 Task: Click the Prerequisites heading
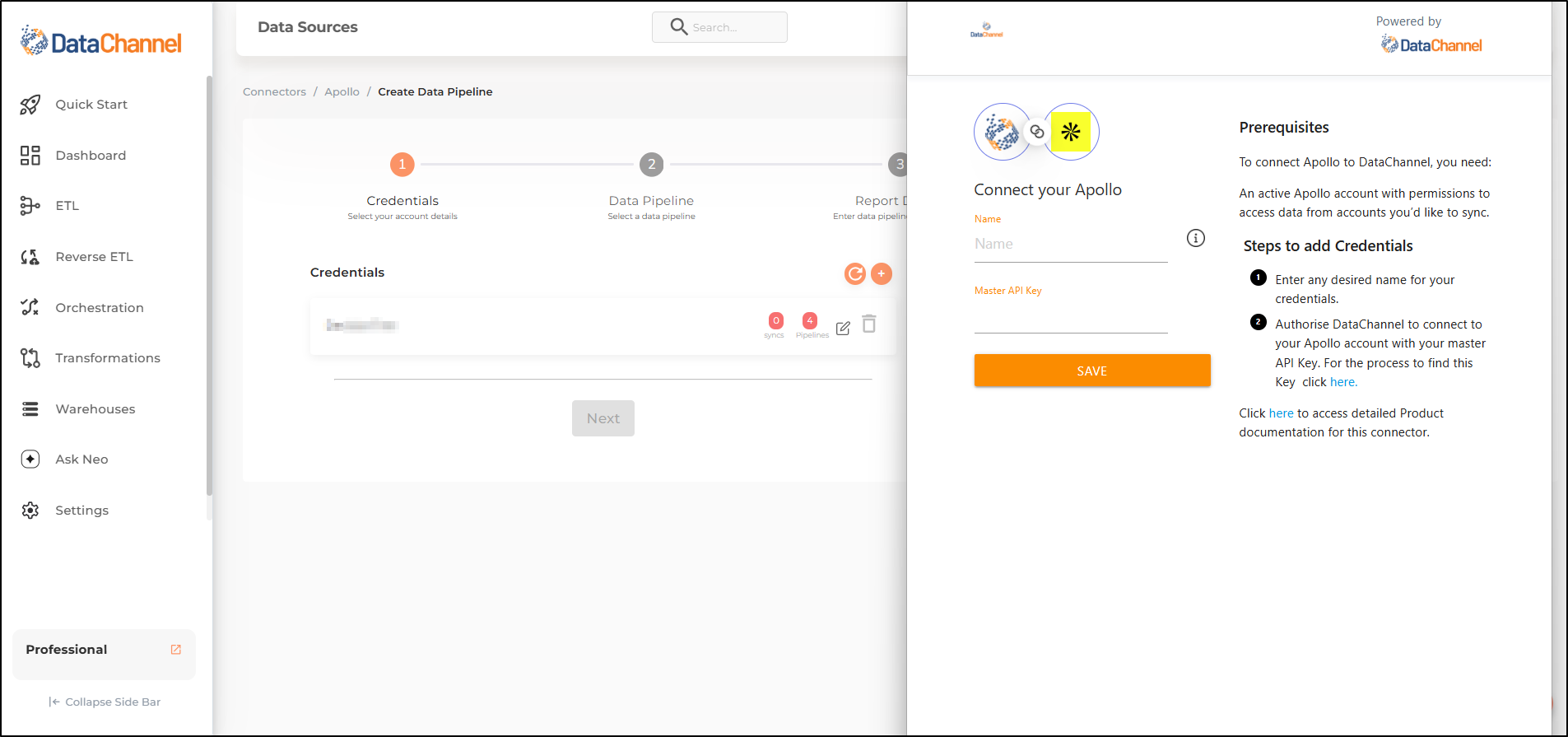[x=1284, y=128]
